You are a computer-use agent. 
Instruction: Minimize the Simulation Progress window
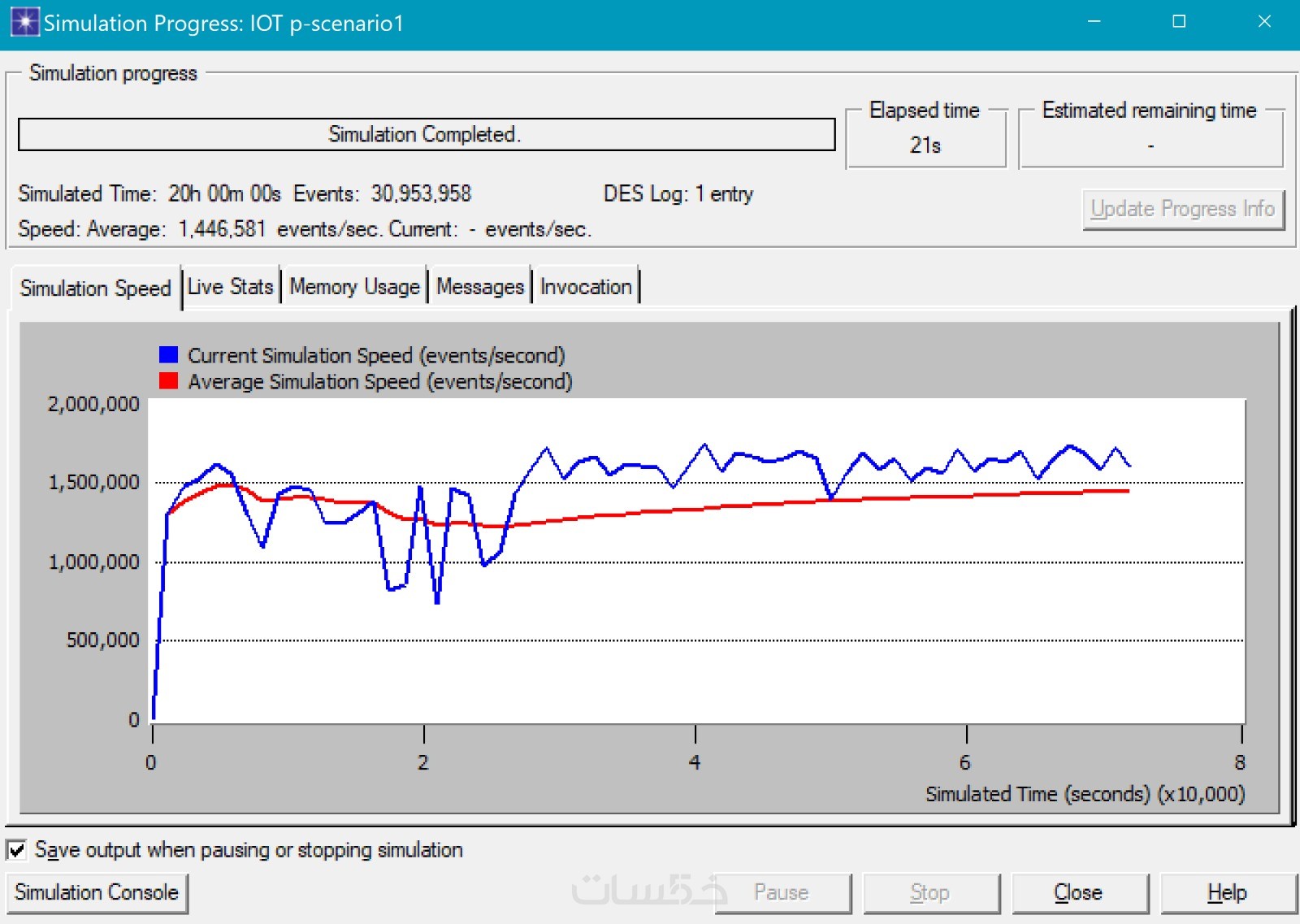1094,22
